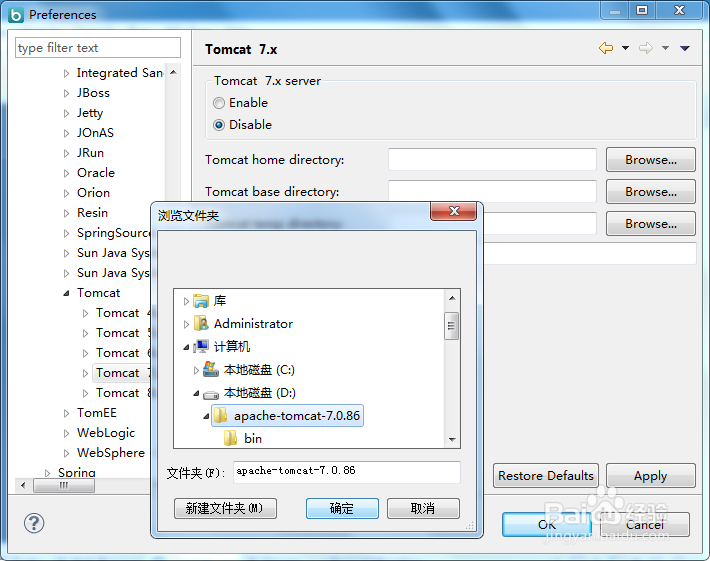Select the Enable radio button

pos(219,103)
